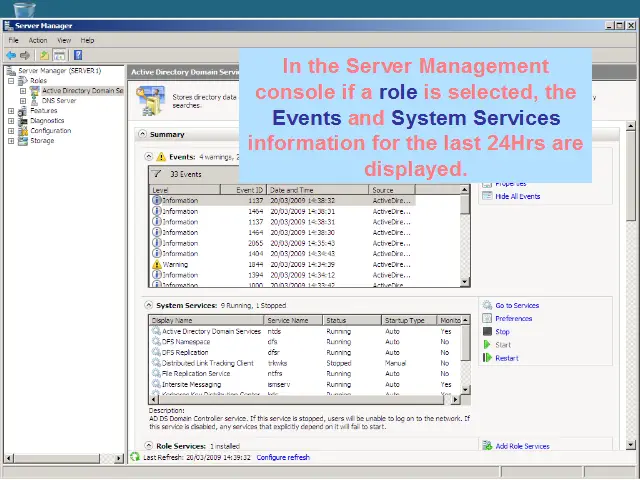Click the Warning triangle icon in event 1844 row

(157, 264)
